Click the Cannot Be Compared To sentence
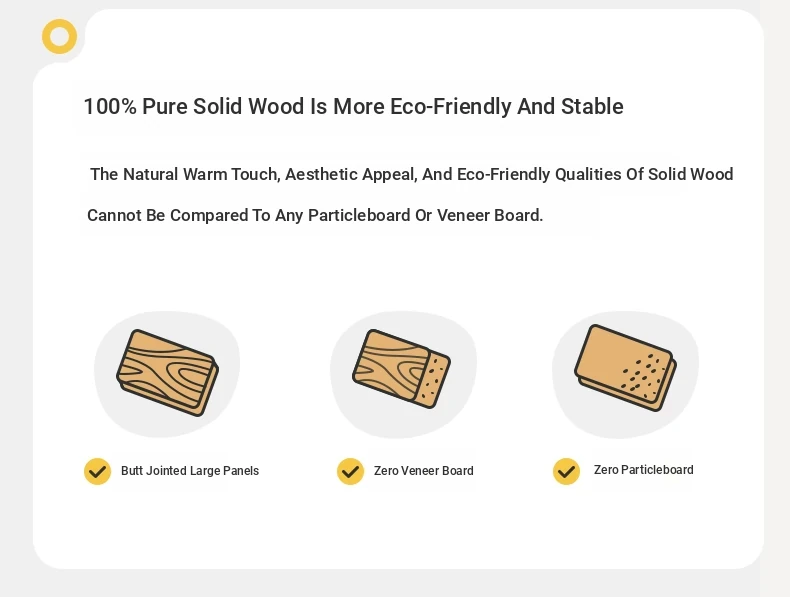The width and height of the screenshot is (790, 597). click(315, 216)
